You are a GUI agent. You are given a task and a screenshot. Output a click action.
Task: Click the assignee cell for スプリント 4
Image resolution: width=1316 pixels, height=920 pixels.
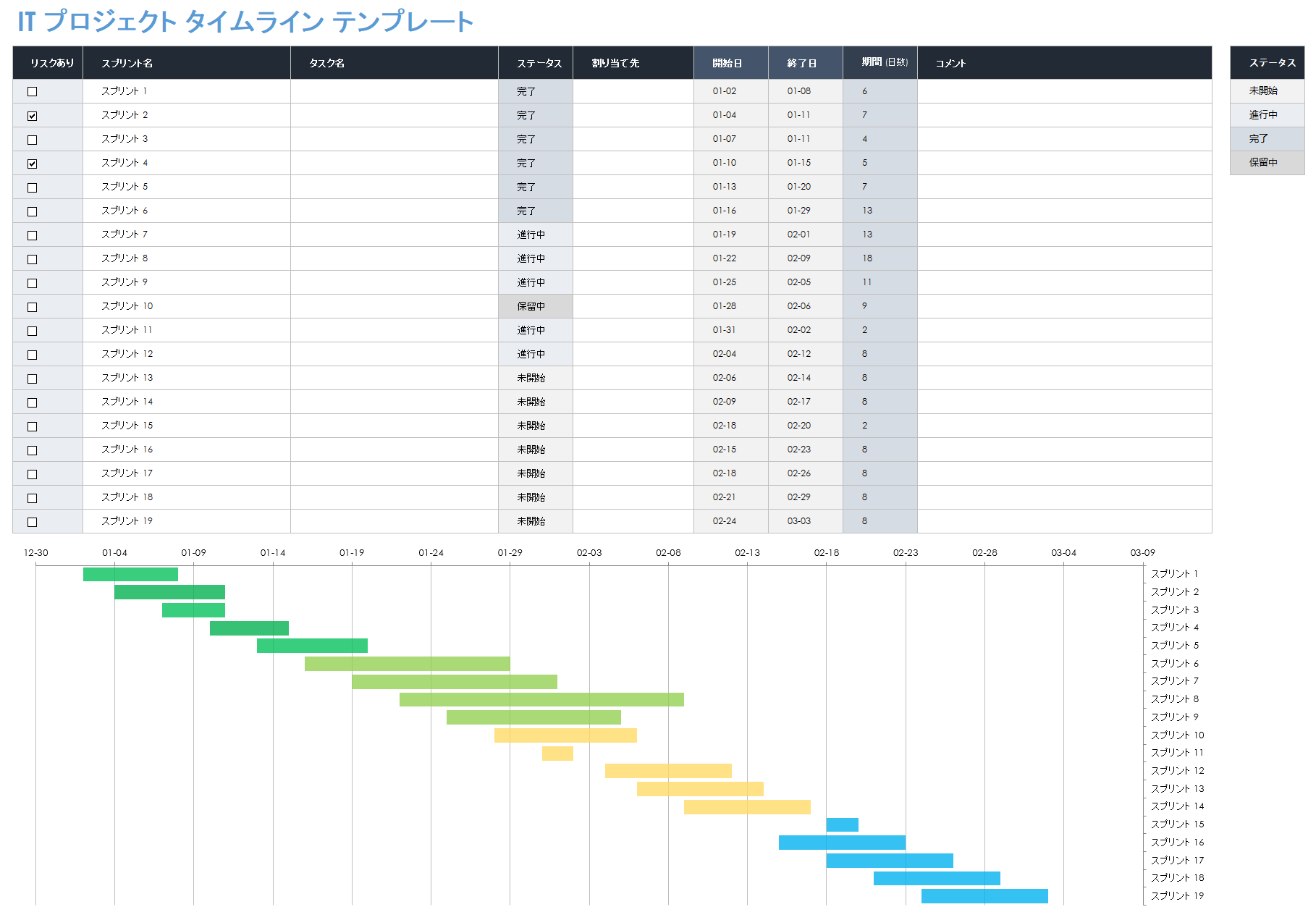(x=633, y=163)
